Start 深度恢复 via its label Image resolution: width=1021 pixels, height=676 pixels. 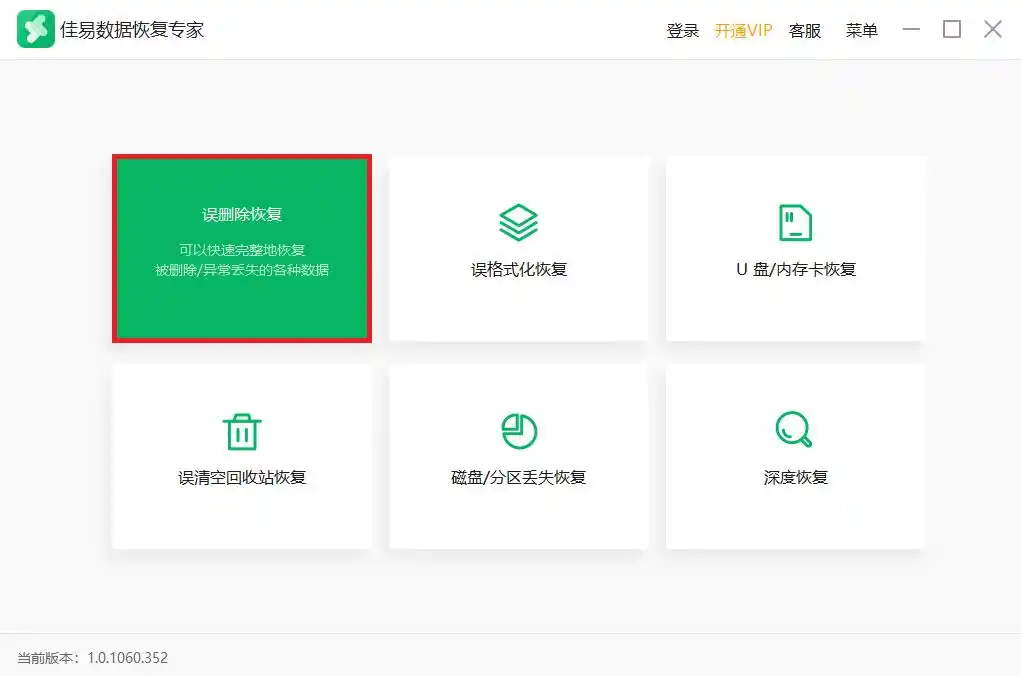click(795, 478)
